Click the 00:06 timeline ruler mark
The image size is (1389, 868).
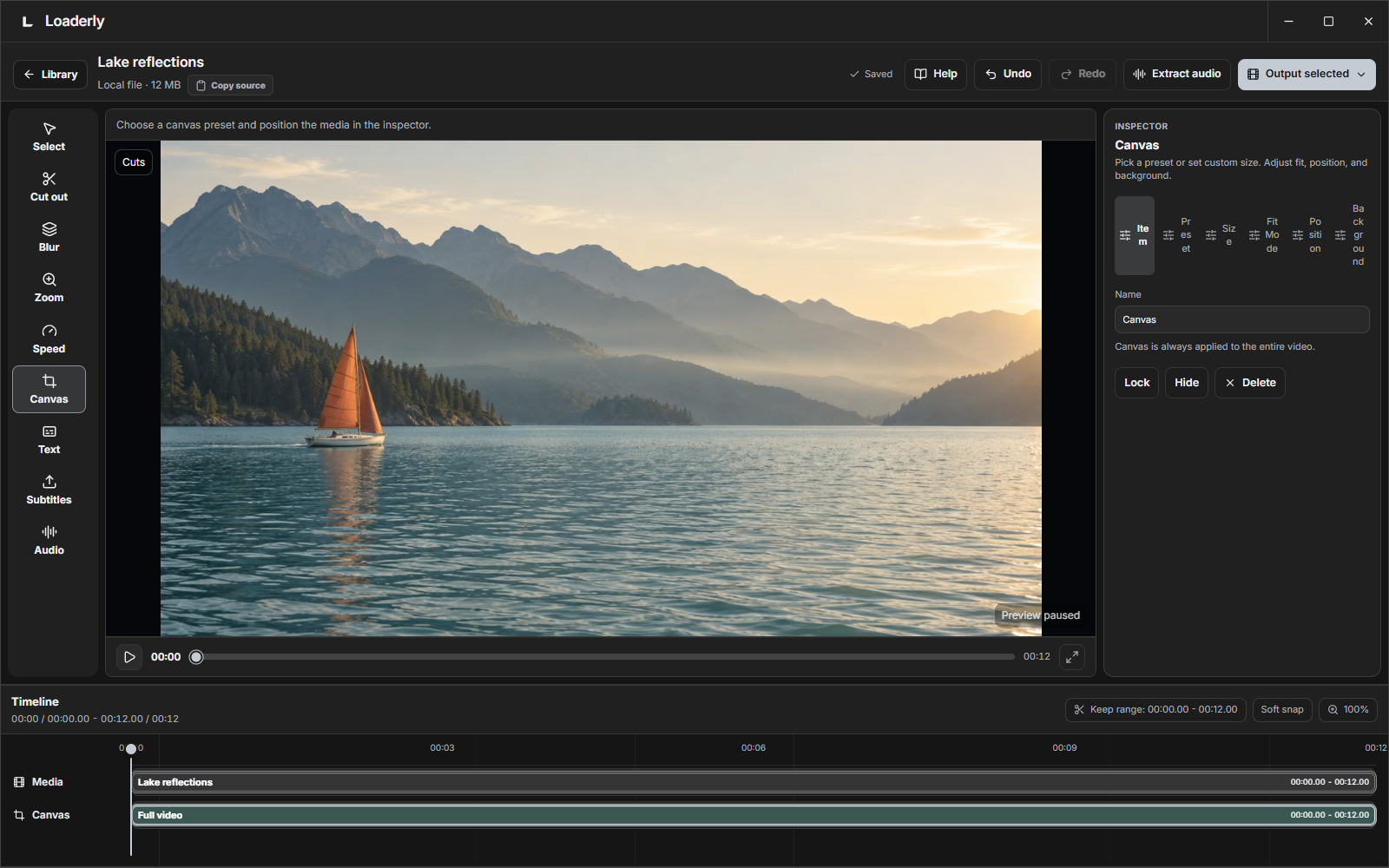(754, 747)
